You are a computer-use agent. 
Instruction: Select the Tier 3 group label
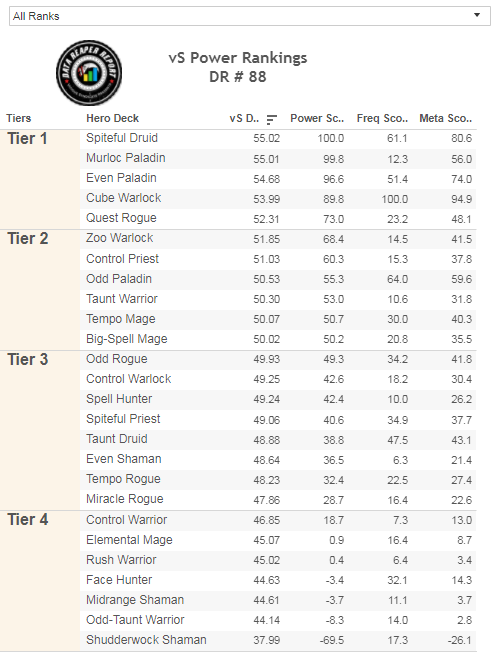(x=28, y=360)
